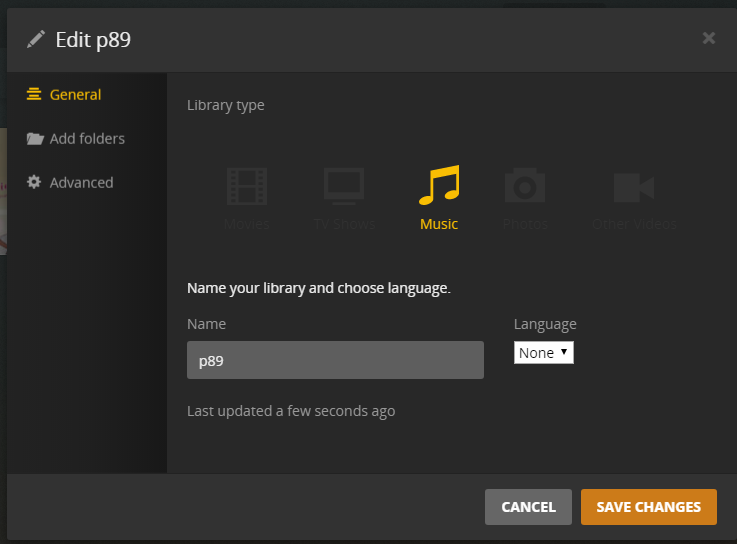Click the Advanced gear icon
This screenshot has width=737, height=544.
point(34,182)
